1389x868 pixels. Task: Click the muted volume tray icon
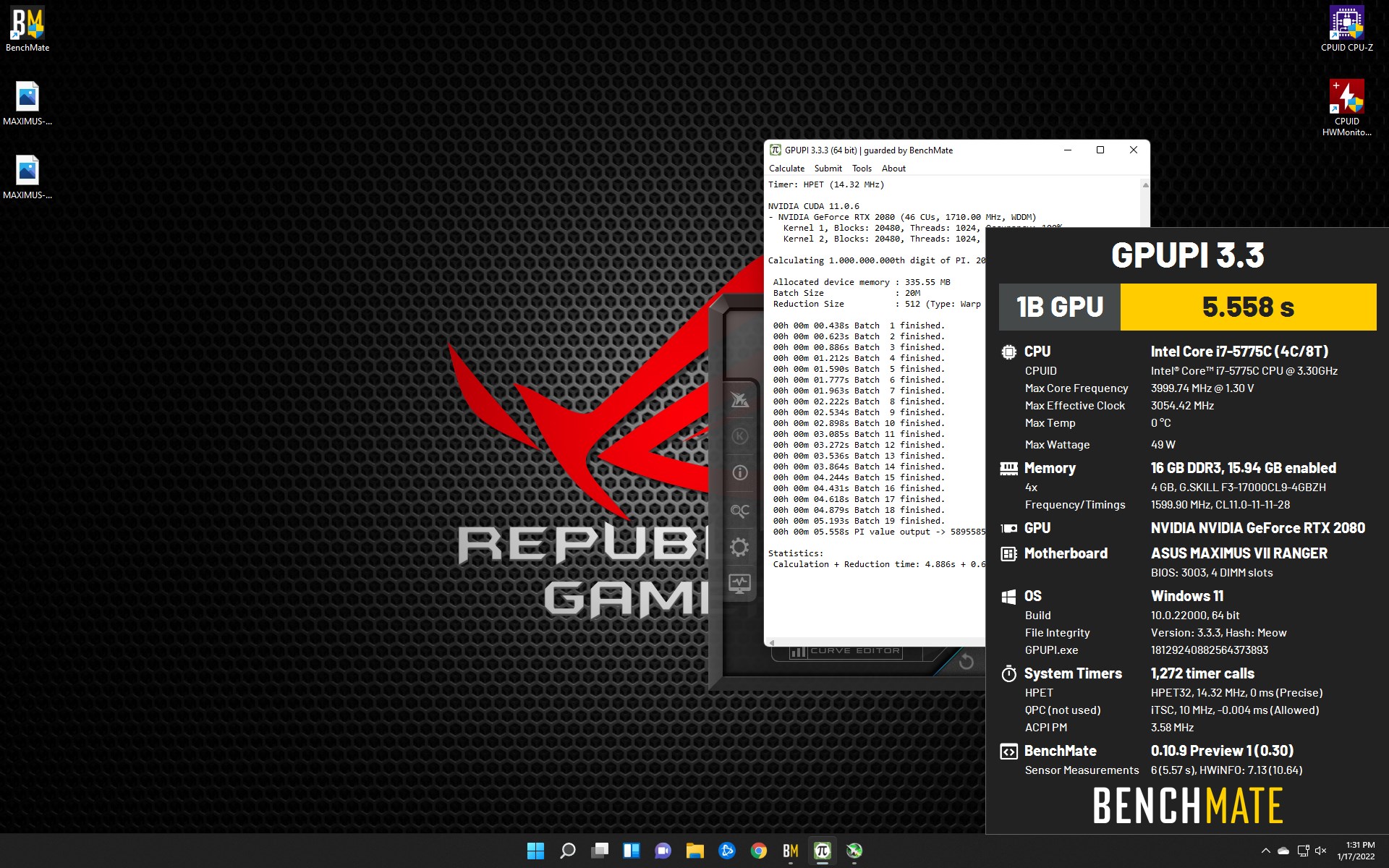pyautogui.click(x=1321, y=851)
